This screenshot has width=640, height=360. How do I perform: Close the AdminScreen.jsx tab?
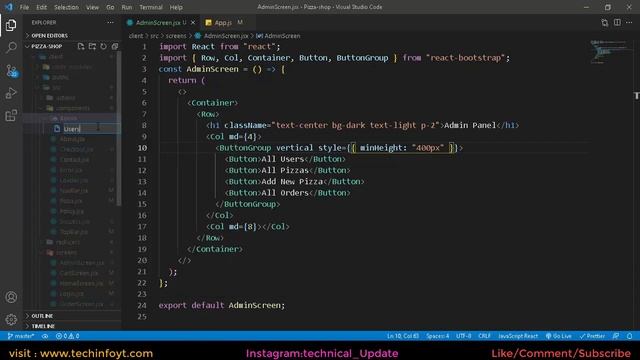coord(193,22)
